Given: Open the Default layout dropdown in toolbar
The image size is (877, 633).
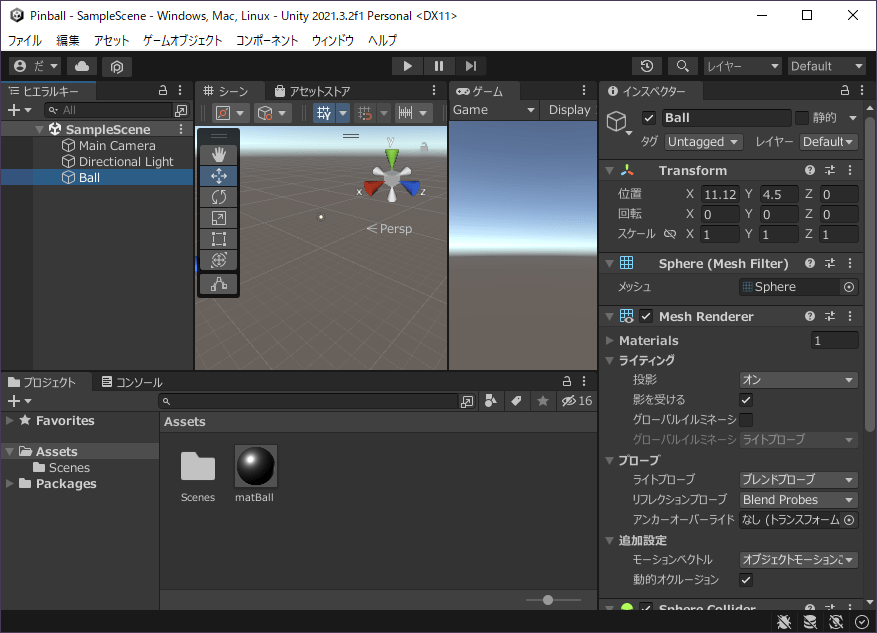Looking at the screenshot, I should tap(827, 67).
